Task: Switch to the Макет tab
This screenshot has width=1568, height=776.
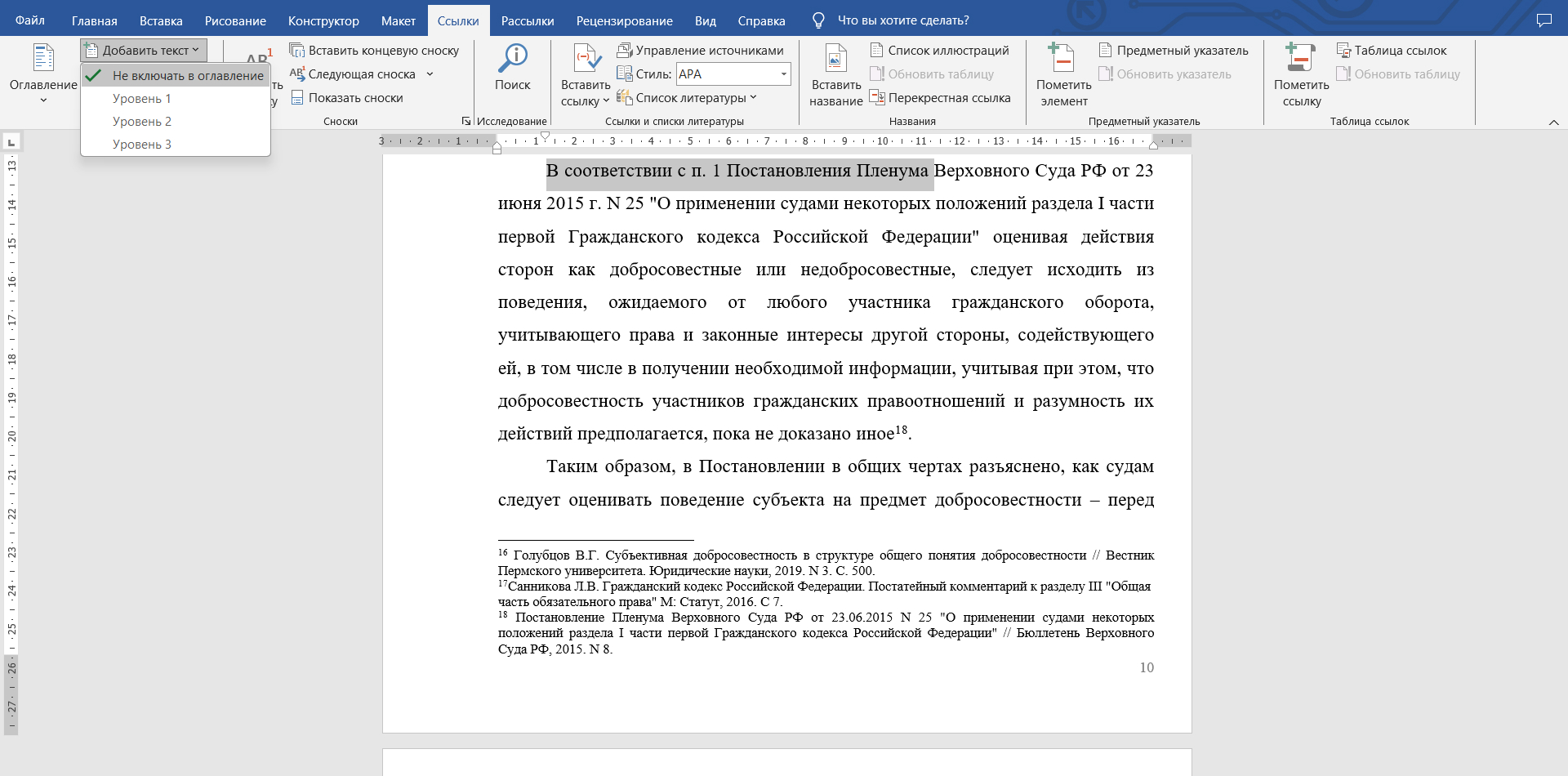Action: point(399,20)
